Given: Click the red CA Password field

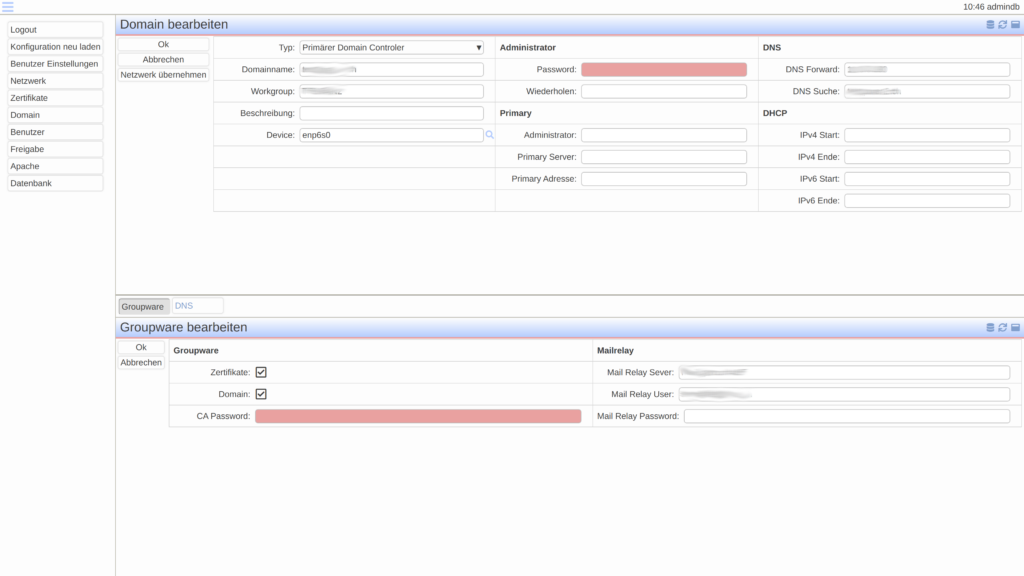Looking at the screenshot, I should coord(418,416).
